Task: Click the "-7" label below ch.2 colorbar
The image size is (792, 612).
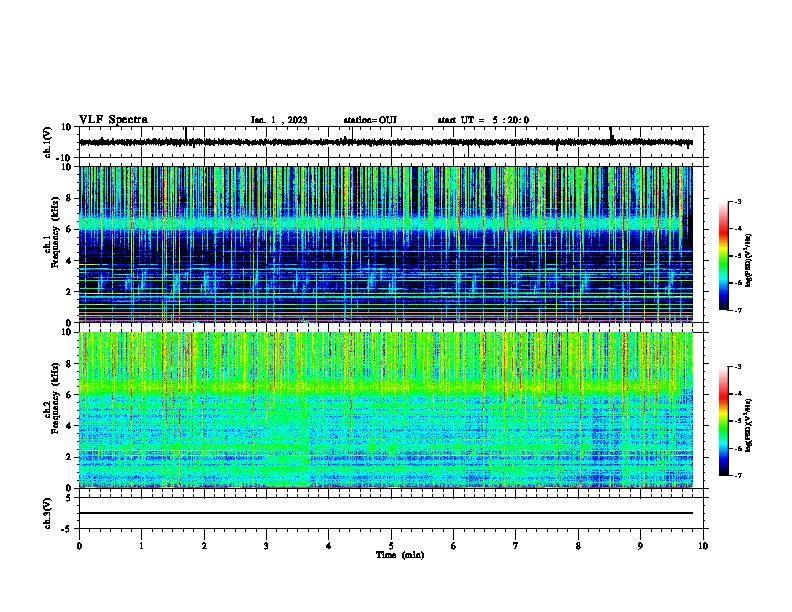Action: pyautogui.click(x=737, y=475)
